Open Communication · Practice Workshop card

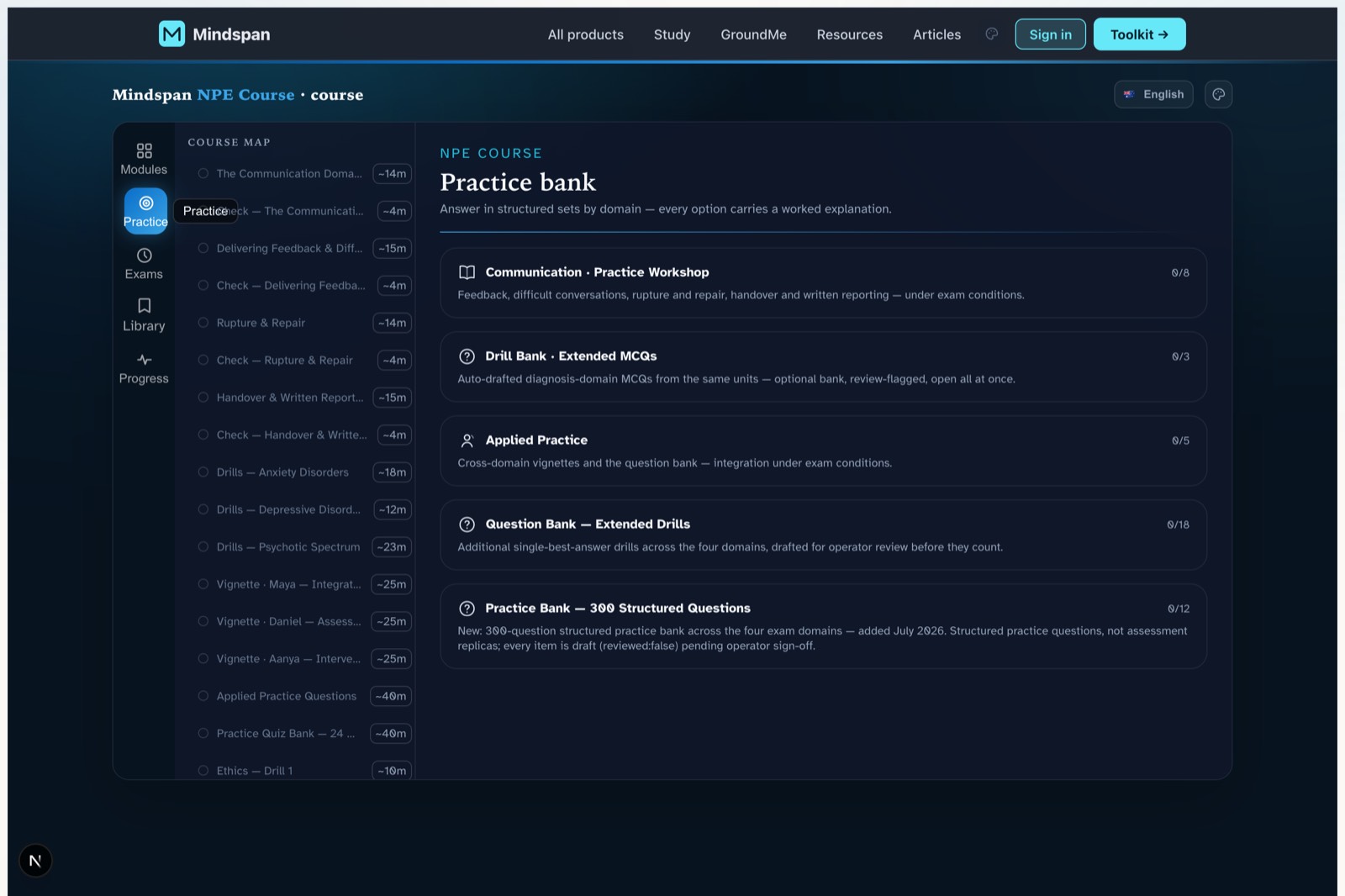(823, 282)
